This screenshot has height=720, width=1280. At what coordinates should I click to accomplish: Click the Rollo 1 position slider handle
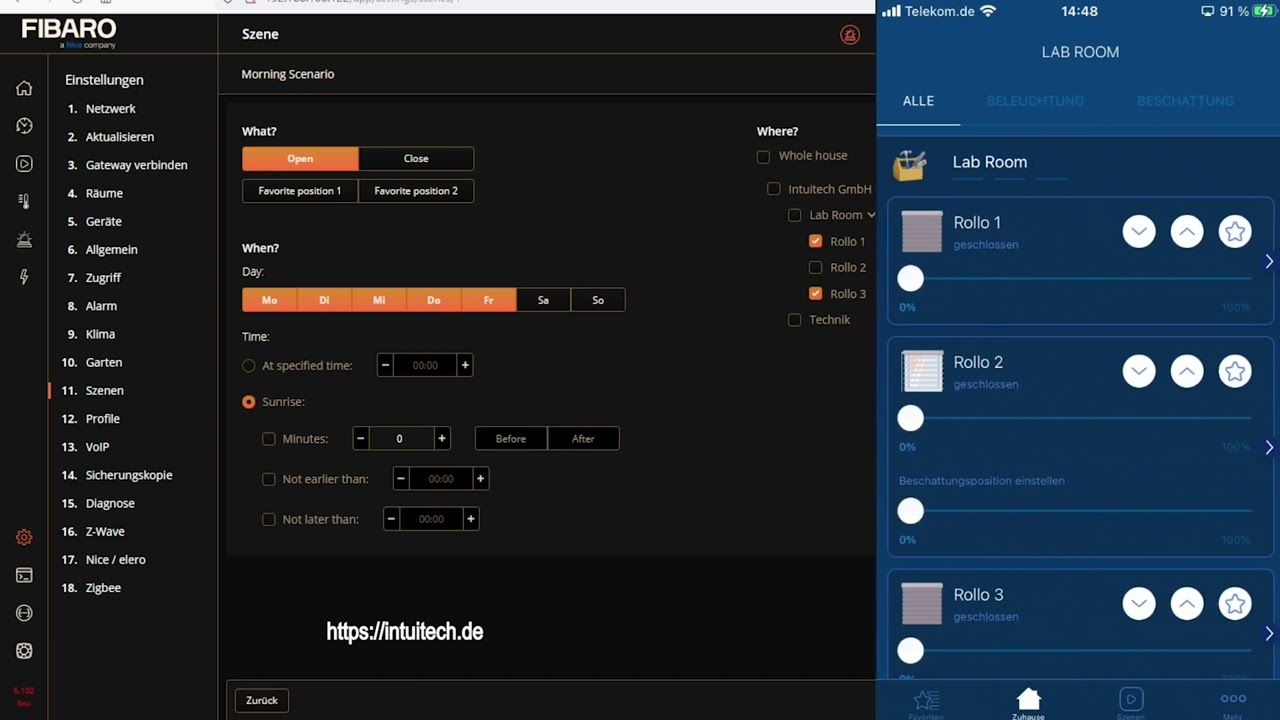coord(910,279)
